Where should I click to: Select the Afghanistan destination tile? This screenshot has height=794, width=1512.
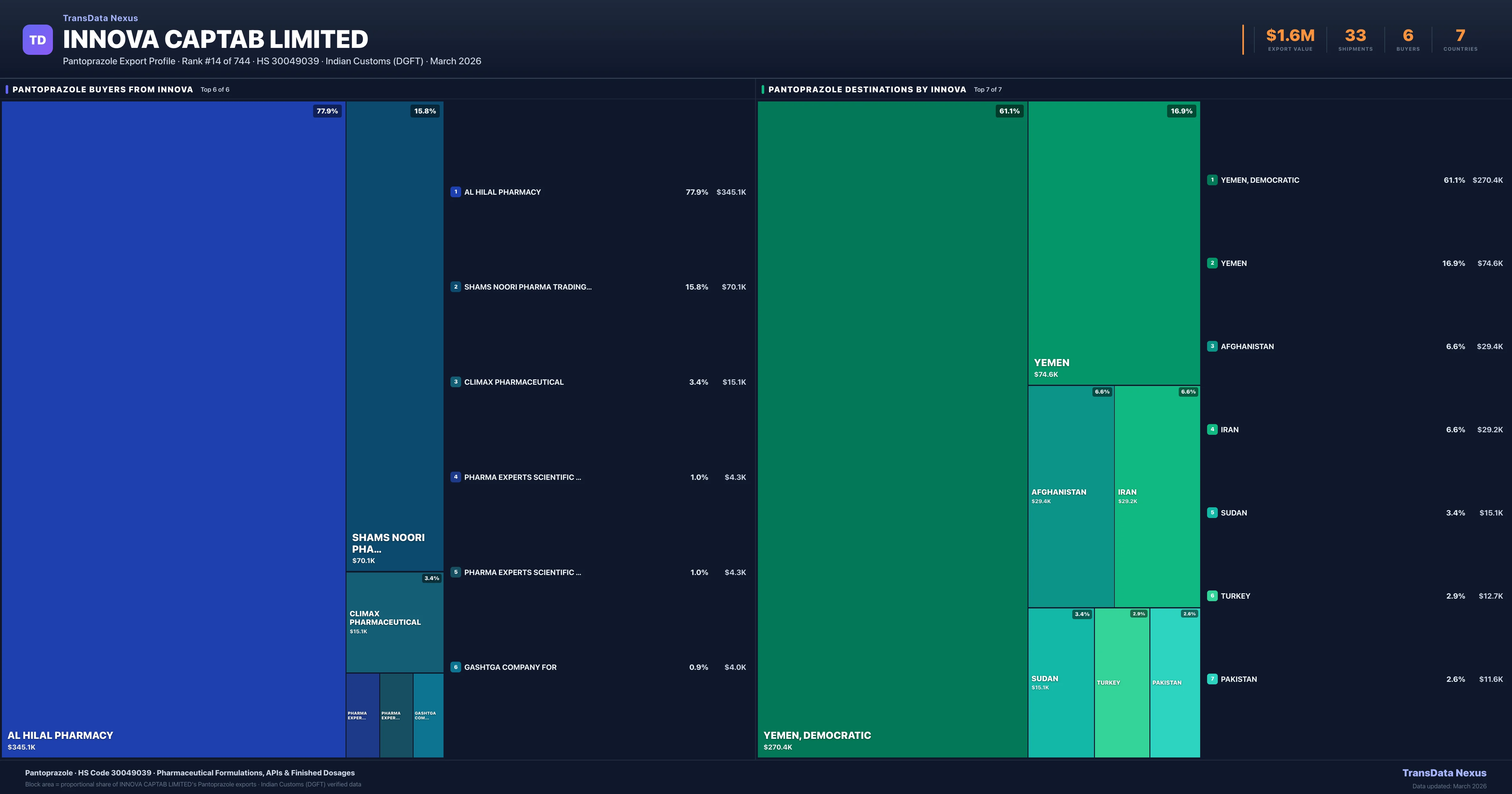1071,496
